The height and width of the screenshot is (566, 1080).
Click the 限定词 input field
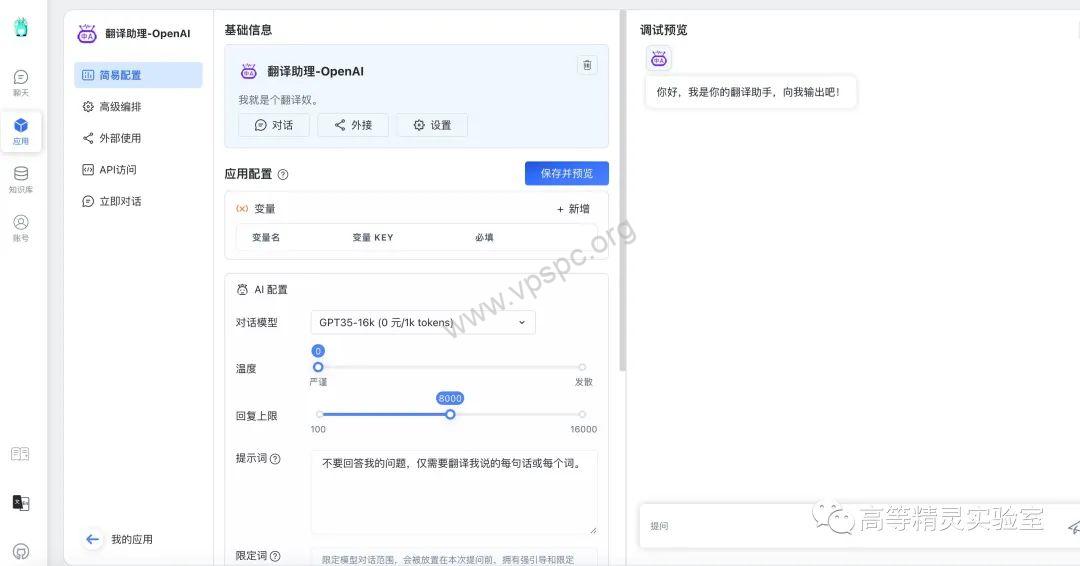pos(454,557)
